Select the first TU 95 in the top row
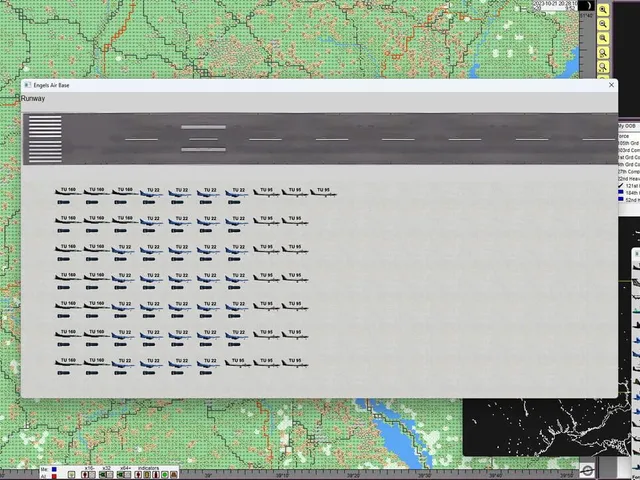This screenshot has width=640, height=480. 266,192
